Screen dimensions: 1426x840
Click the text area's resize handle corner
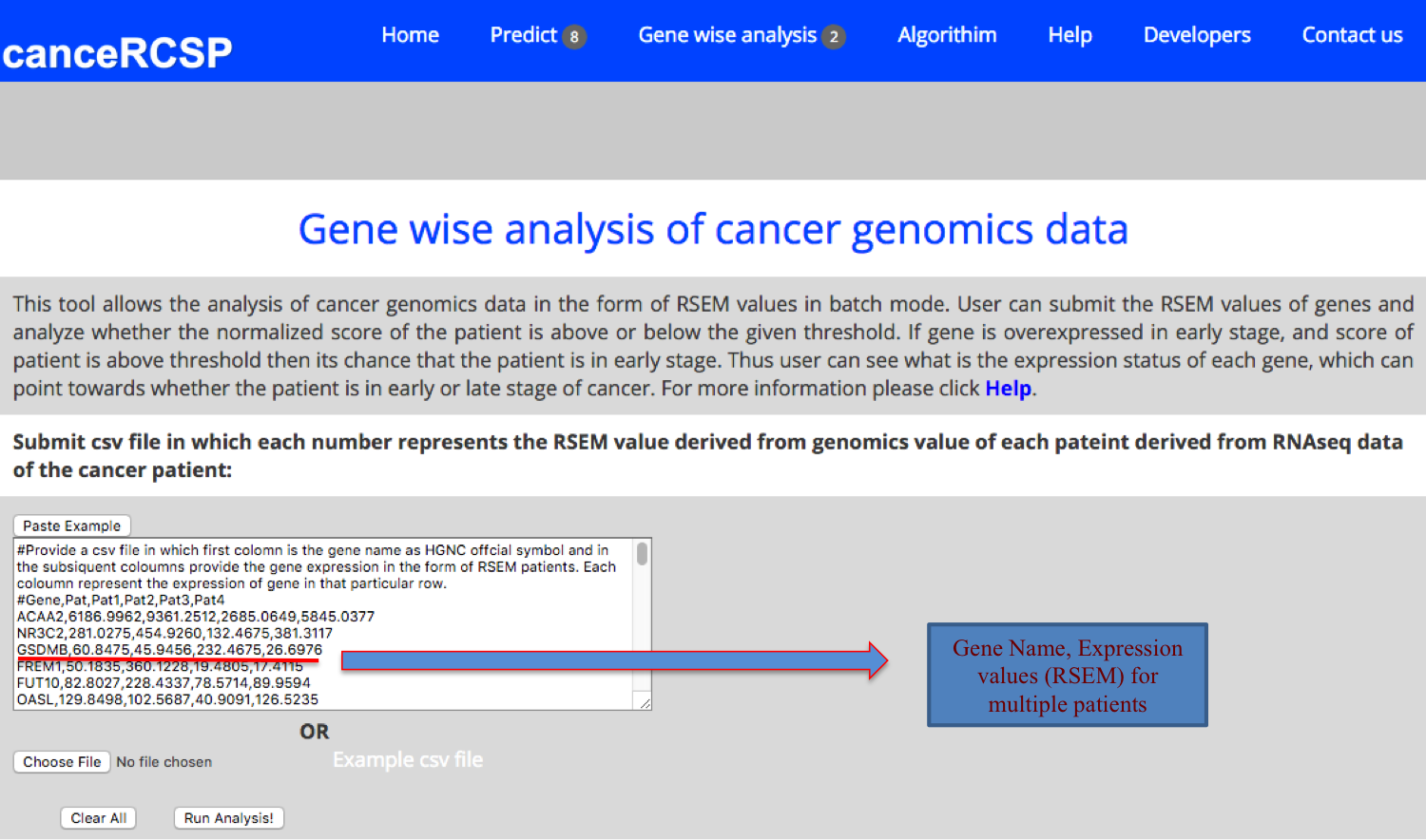646,703
